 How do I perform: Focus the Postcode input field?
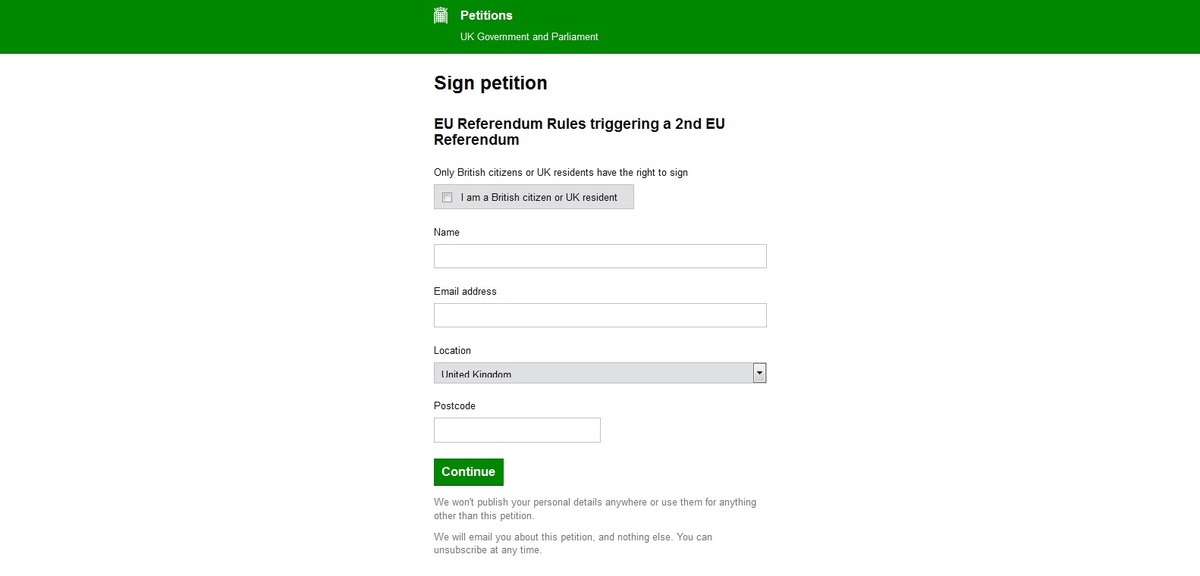point(517,430)
